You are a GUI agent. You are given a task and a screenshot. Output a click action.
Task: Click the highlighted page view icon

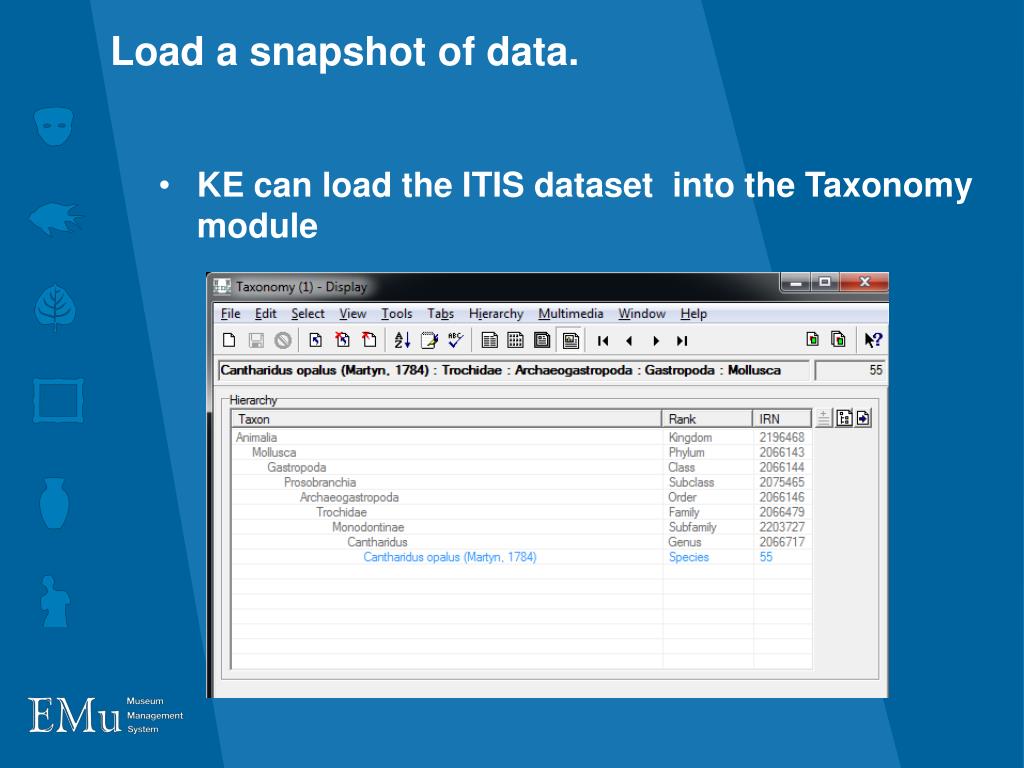point(571,340)
